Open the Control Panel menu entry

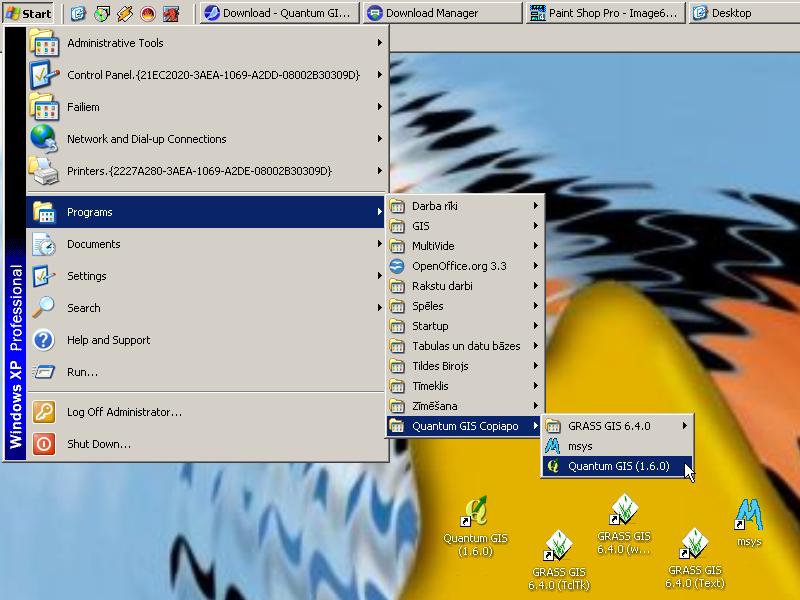tap(207, 75)
